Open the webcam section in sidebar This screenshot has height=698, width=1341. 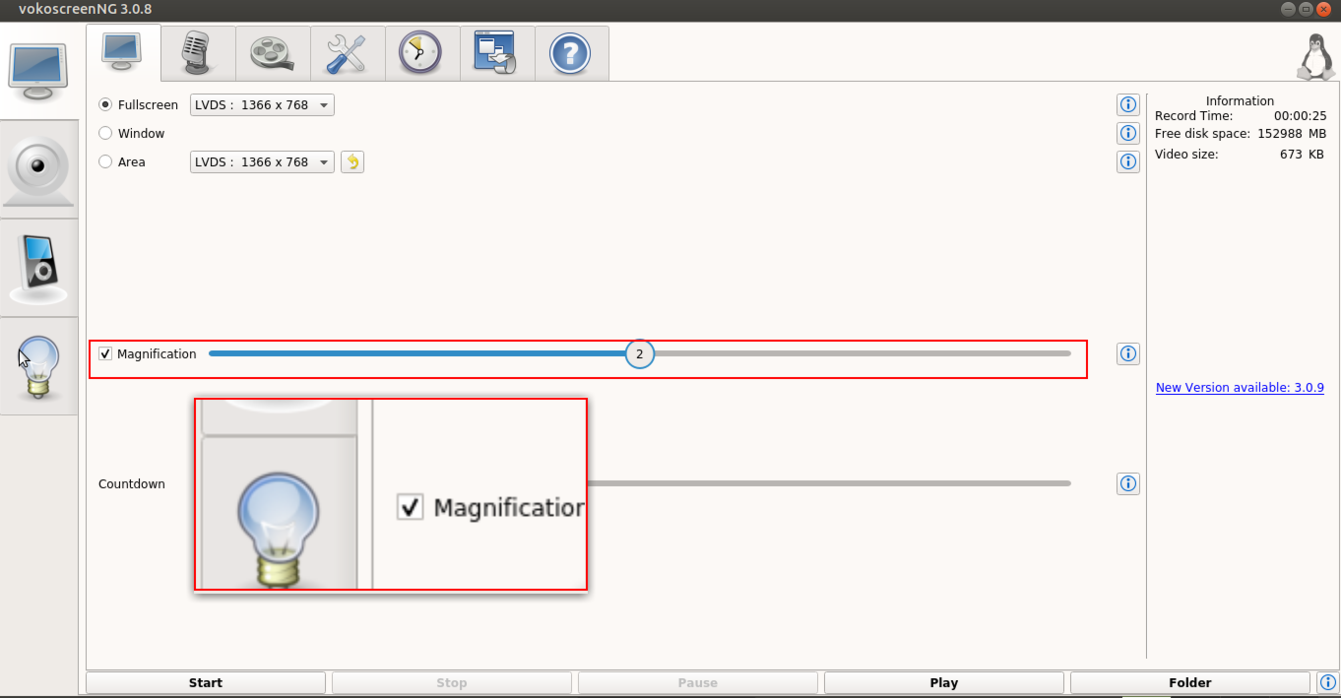[x=38, y=171]
